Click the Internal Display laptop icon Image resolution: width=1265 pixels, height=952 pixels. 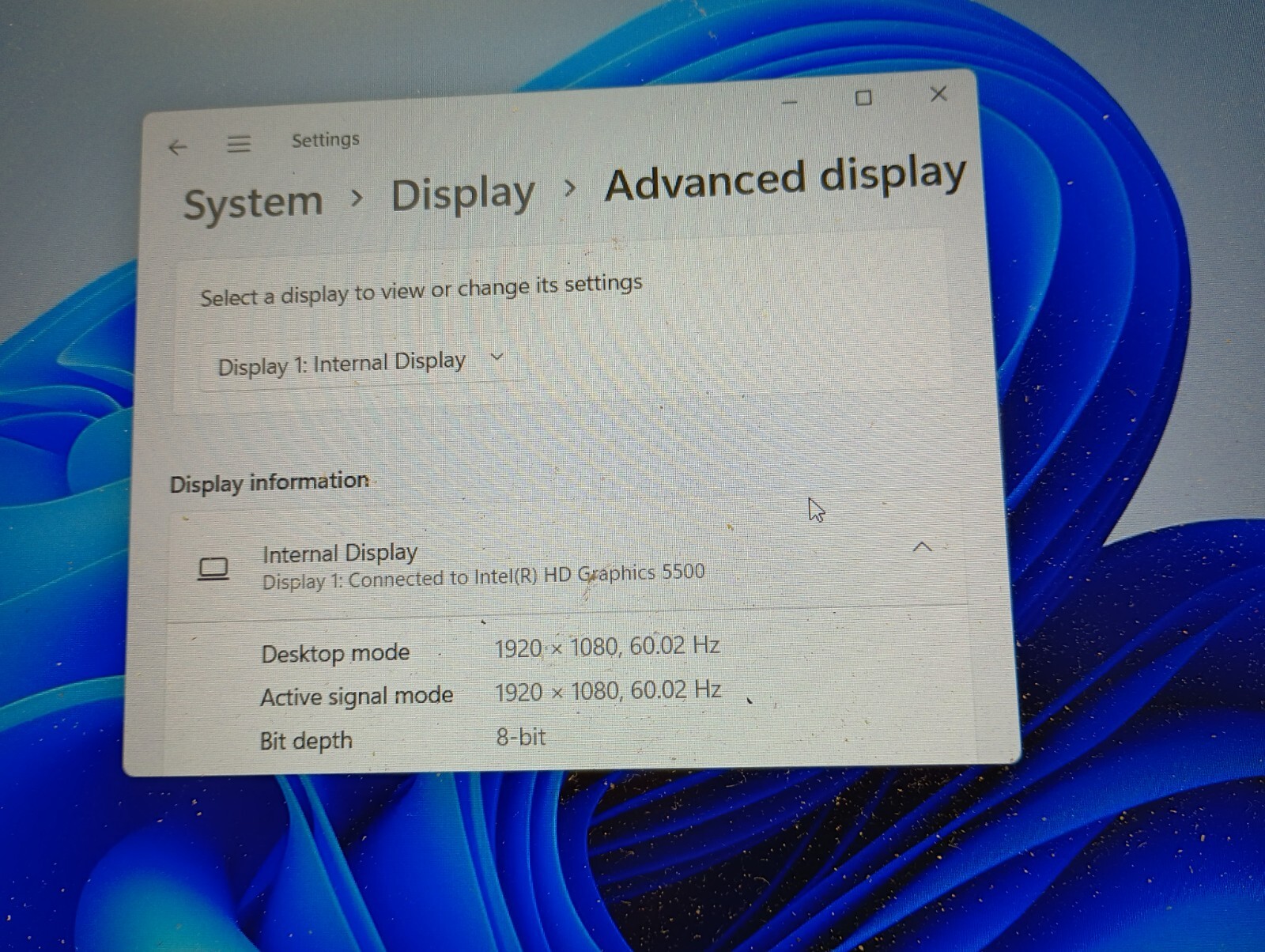pos(213,569)
